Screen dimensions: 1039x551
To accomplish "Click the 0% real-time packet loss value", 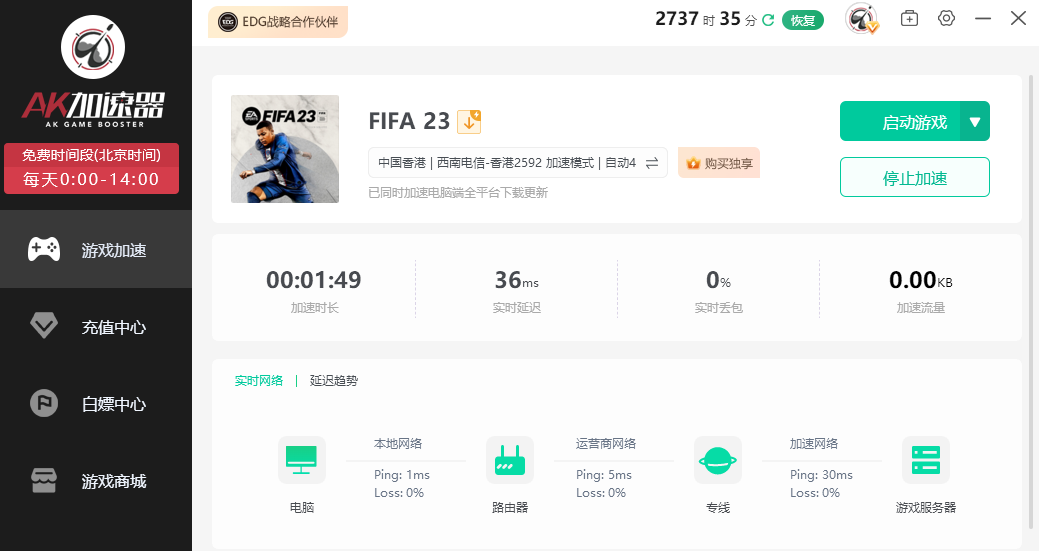I will point(718,280).
